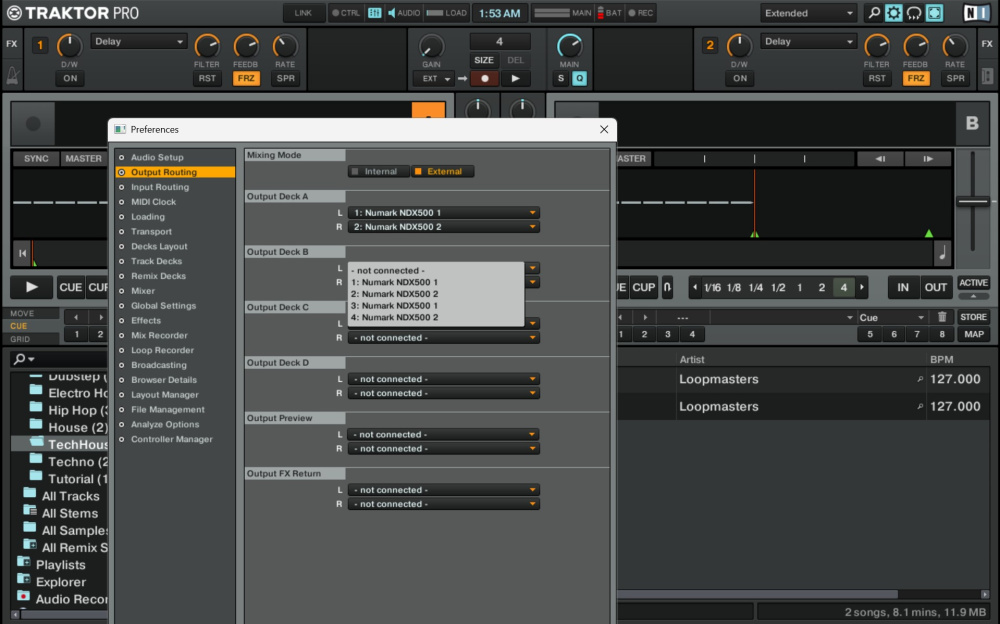Open Output Preview left channel dropdown
1000x624 pixels.
[x=444, y=435]
